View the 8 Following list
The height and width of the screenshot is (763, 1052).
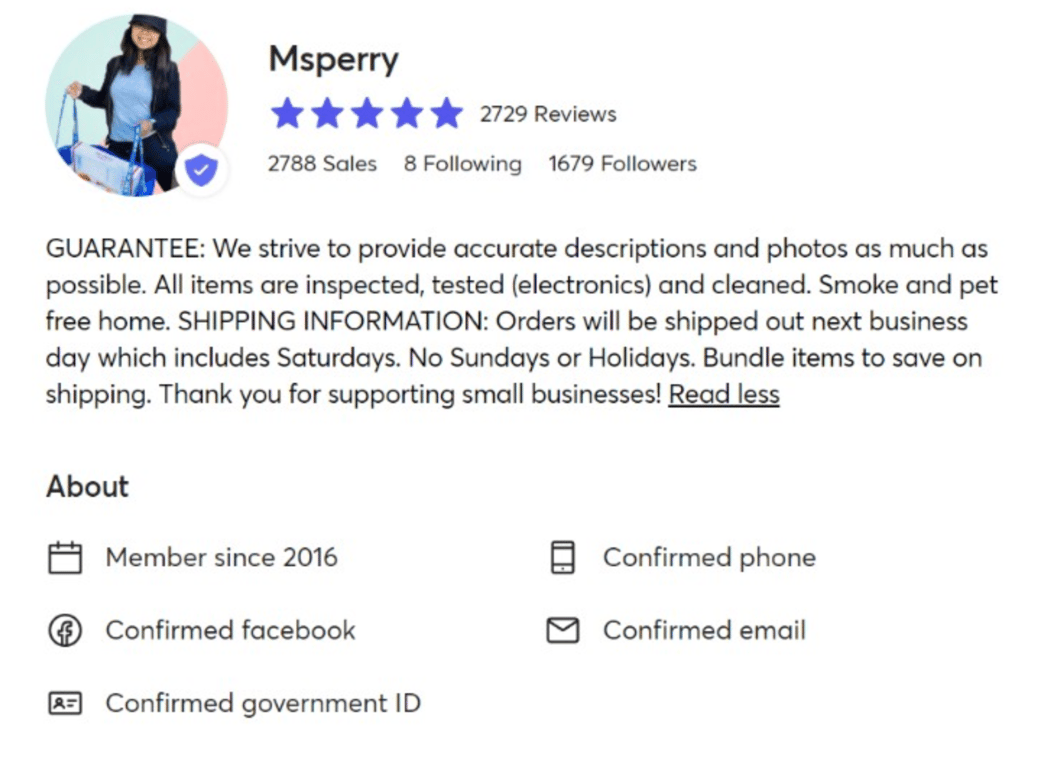(462, 163)
